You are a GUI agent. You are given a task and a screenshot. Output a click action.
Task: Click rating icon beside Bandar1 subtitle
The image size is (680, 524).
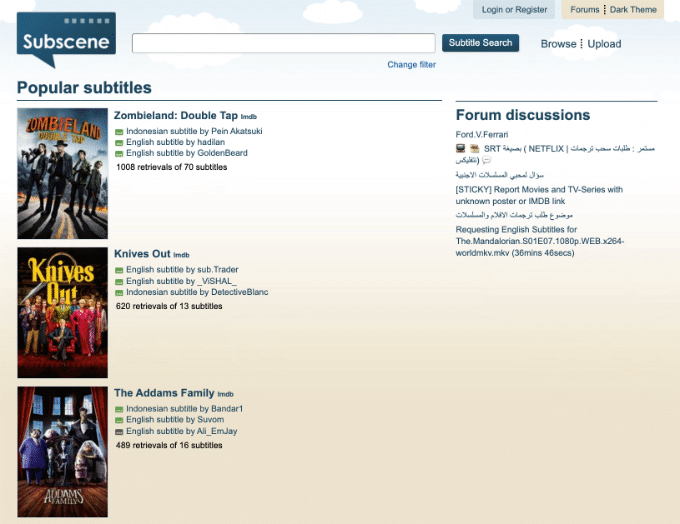coord(119,409)
